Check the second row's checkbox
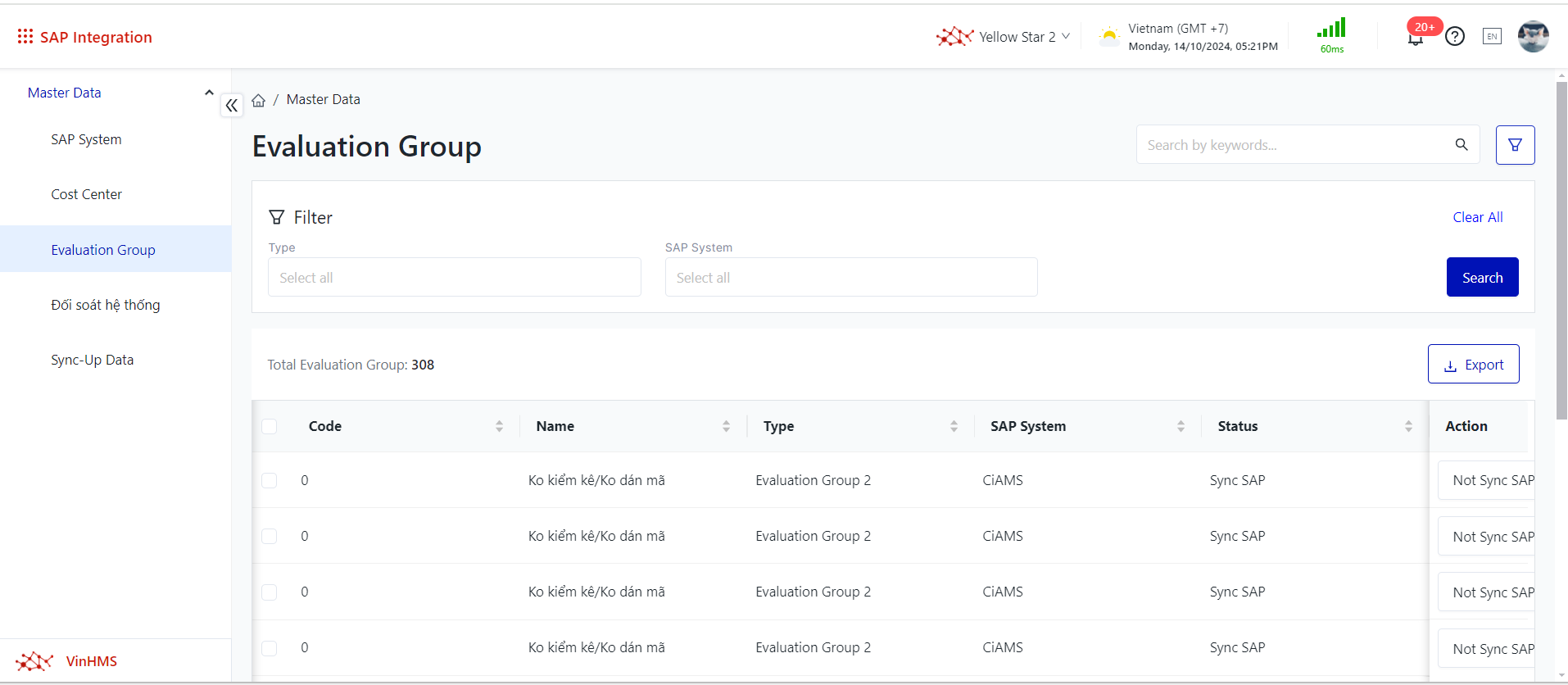1568x685 pixels. pos(270,536)
